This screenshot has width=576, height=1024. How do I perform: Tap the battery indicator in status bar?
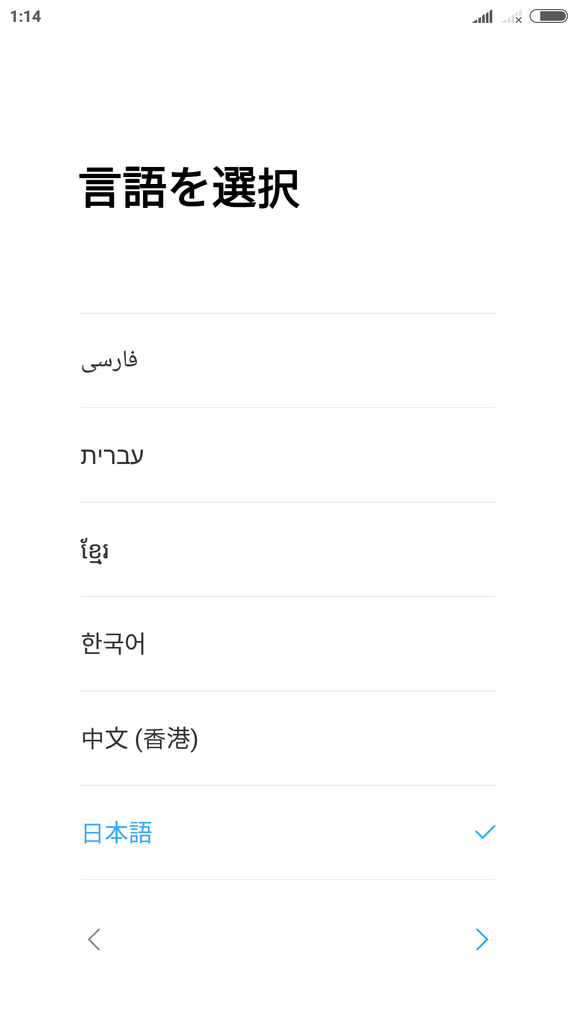[549, 16]
